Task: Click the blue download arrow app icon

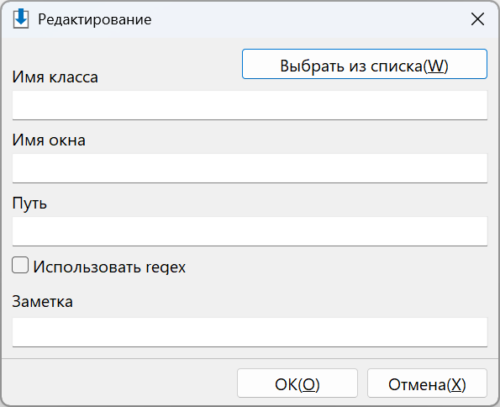Action: [x=21, y=19]
